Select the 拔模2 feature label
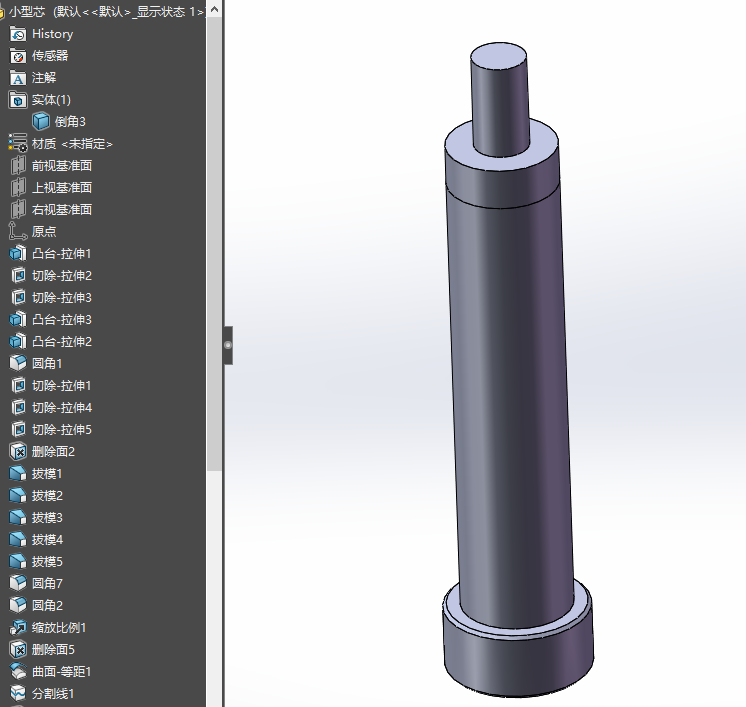 coord(47,496)
